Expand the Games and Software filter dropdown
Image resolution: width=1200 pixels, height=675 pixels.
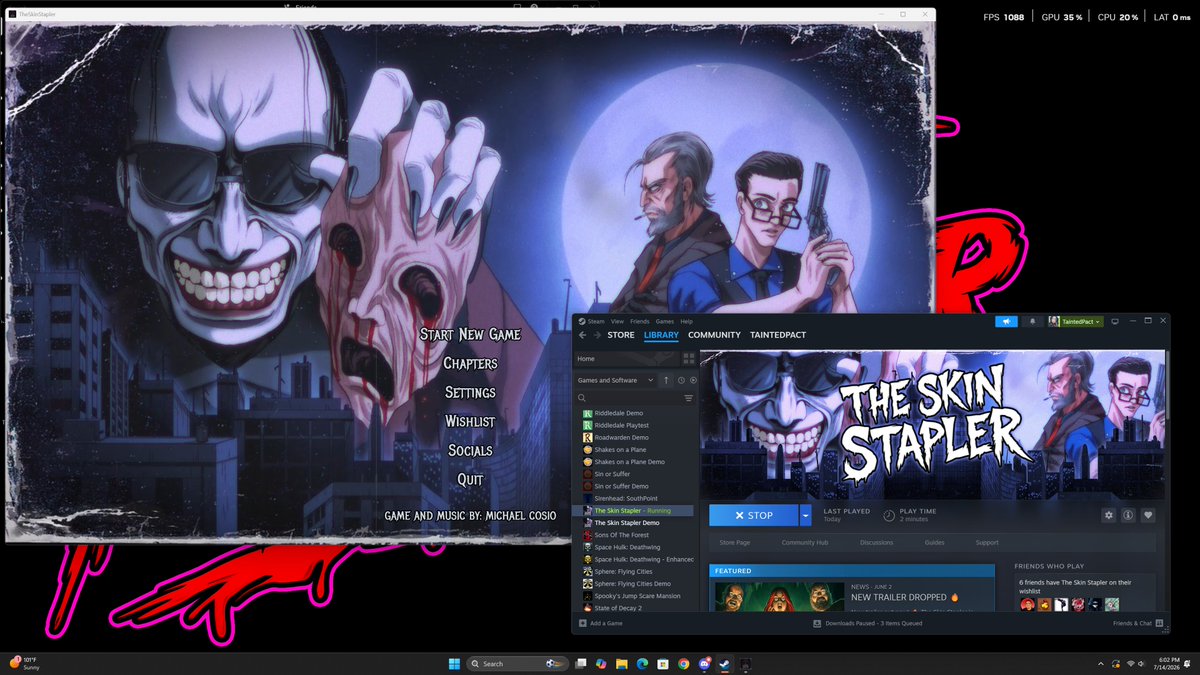pyautogui.click(x=615, y=380)
